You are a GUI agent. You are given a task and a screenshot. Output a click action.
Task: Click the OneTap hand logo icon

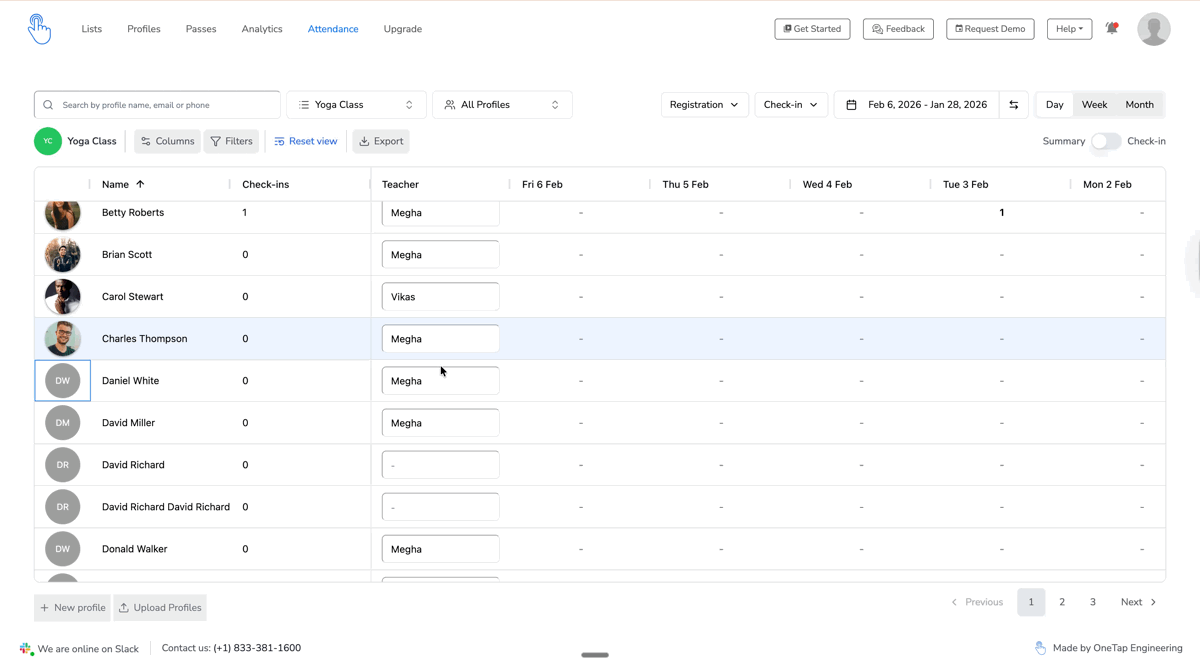[x=39, y=29]
